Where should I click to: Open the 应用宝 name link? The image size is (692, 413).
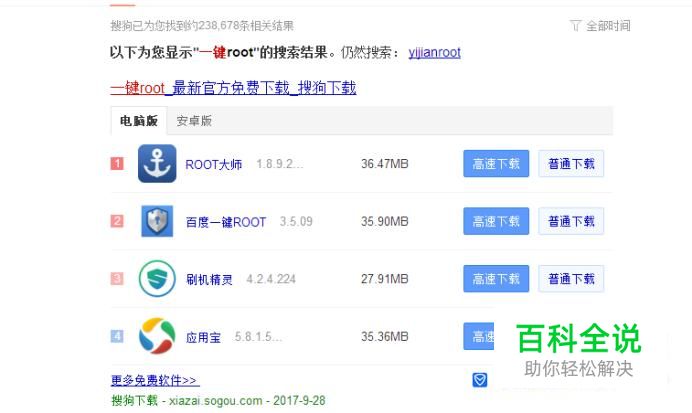pos(203,337)
